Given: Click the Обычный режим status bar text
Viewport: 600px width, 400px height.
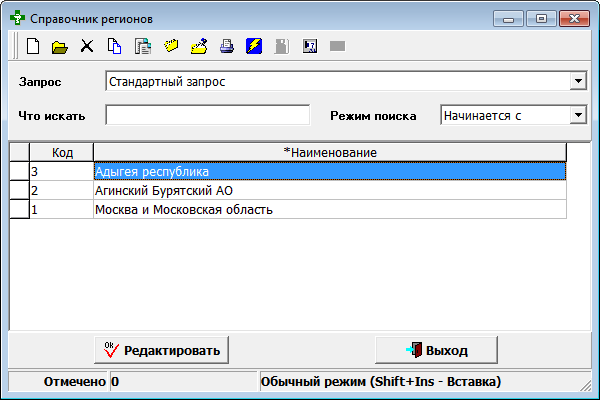Looking at the screenshot, I should (x=381, y=381).
